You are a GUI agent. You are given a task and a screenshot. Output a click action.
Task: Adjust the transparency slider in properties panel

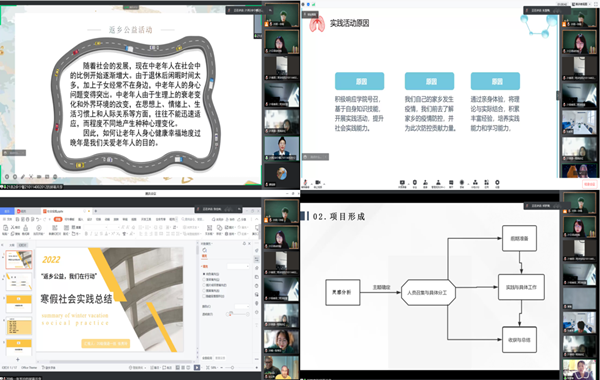[x=238, y=314]
